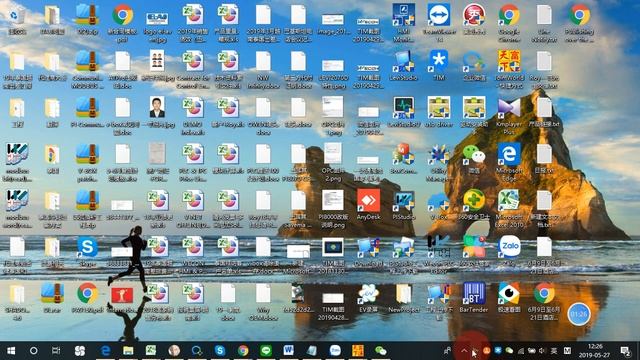The width and height of the screenshot is (640, 360).
Task: Open the 天富下 orange desktop shortcut
Action: click(x=509, y=61)
